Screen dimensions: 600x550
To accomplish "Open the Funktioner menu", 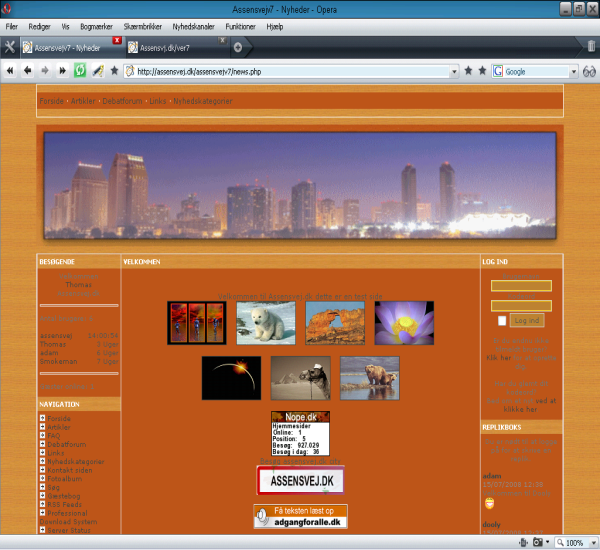I will 240,27.
